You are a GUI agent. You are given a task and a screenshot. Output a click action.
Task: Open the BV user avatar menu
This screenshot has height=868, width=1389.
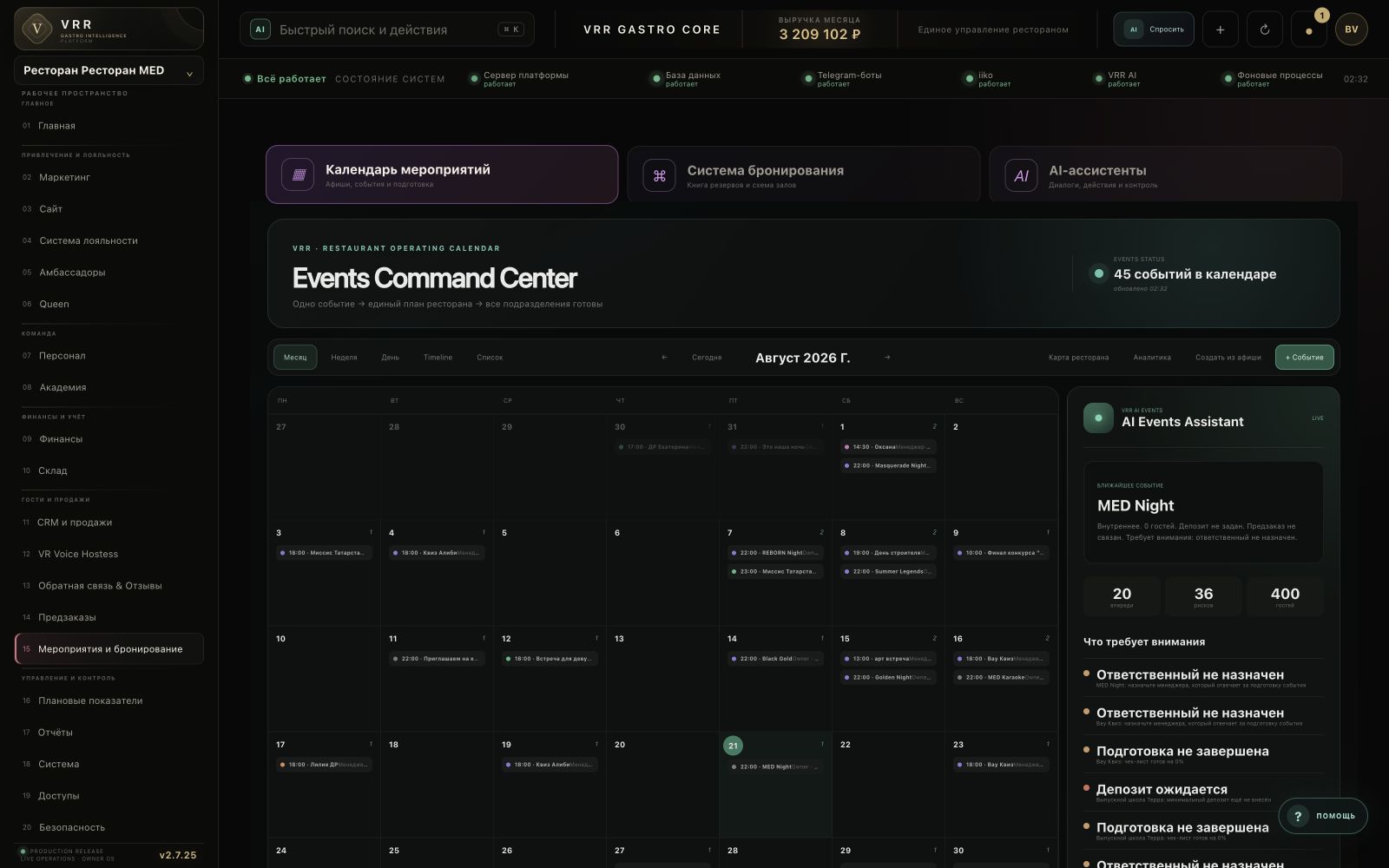[1352, 30]
